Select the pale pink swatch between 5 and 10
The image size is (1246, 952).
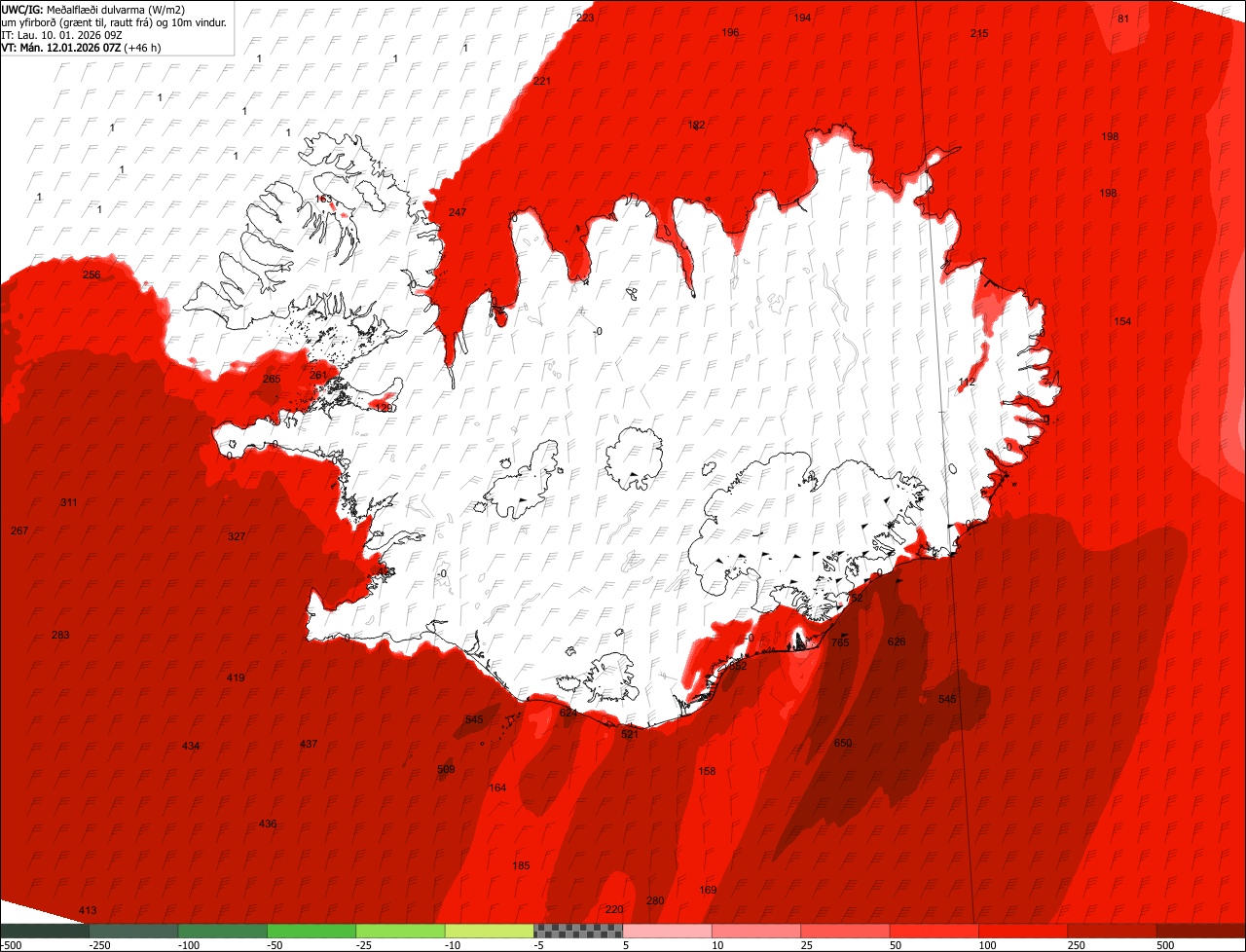pos(668,931)
